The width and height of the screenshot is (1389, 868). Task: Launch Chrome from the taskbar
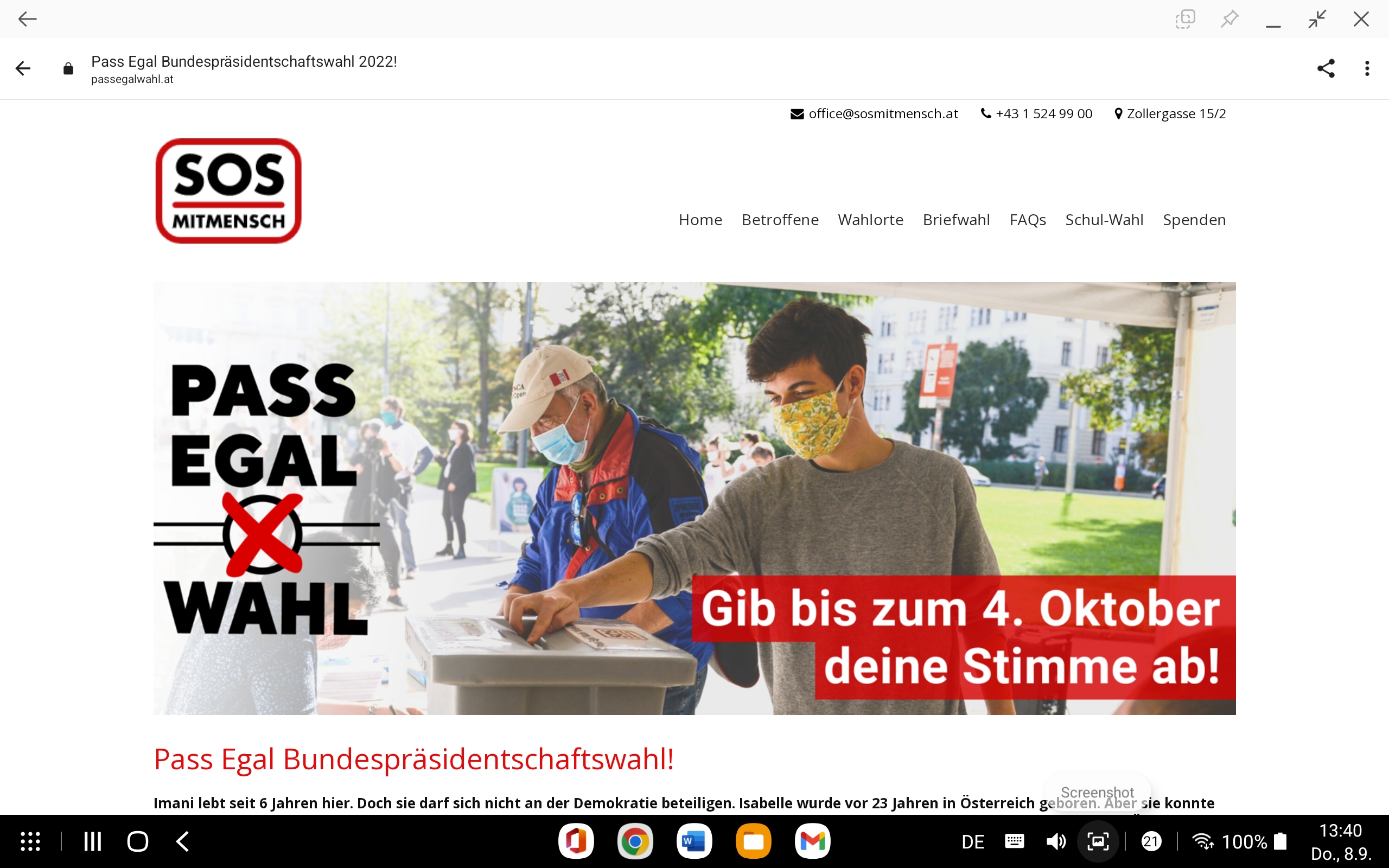click(635, 841)
